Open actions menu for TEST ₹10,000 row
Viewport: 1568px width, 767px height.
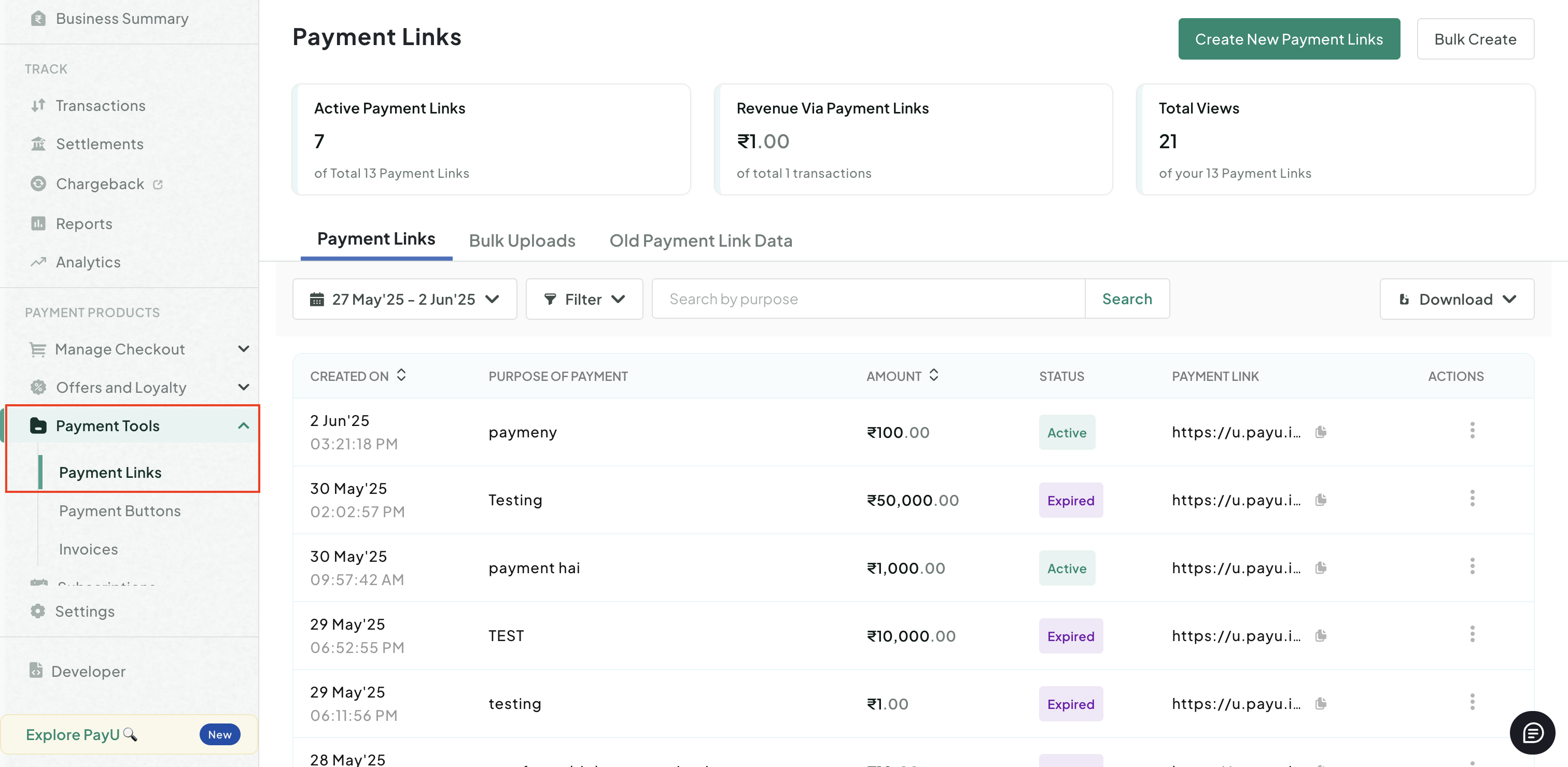pyautogui.click(x=1473, y=634)
